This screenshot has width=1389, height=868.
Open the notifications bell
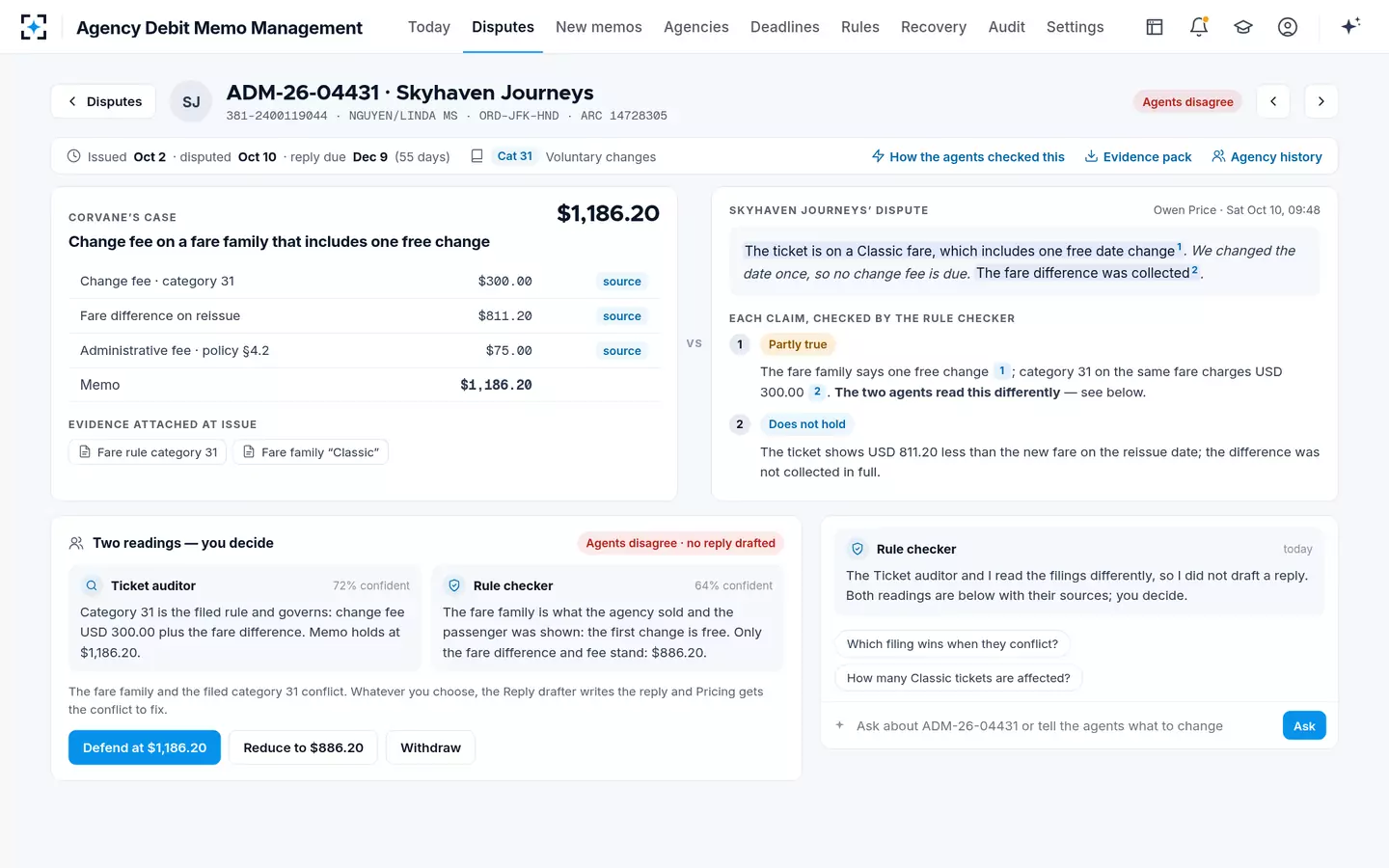(x=1199, y=27)
